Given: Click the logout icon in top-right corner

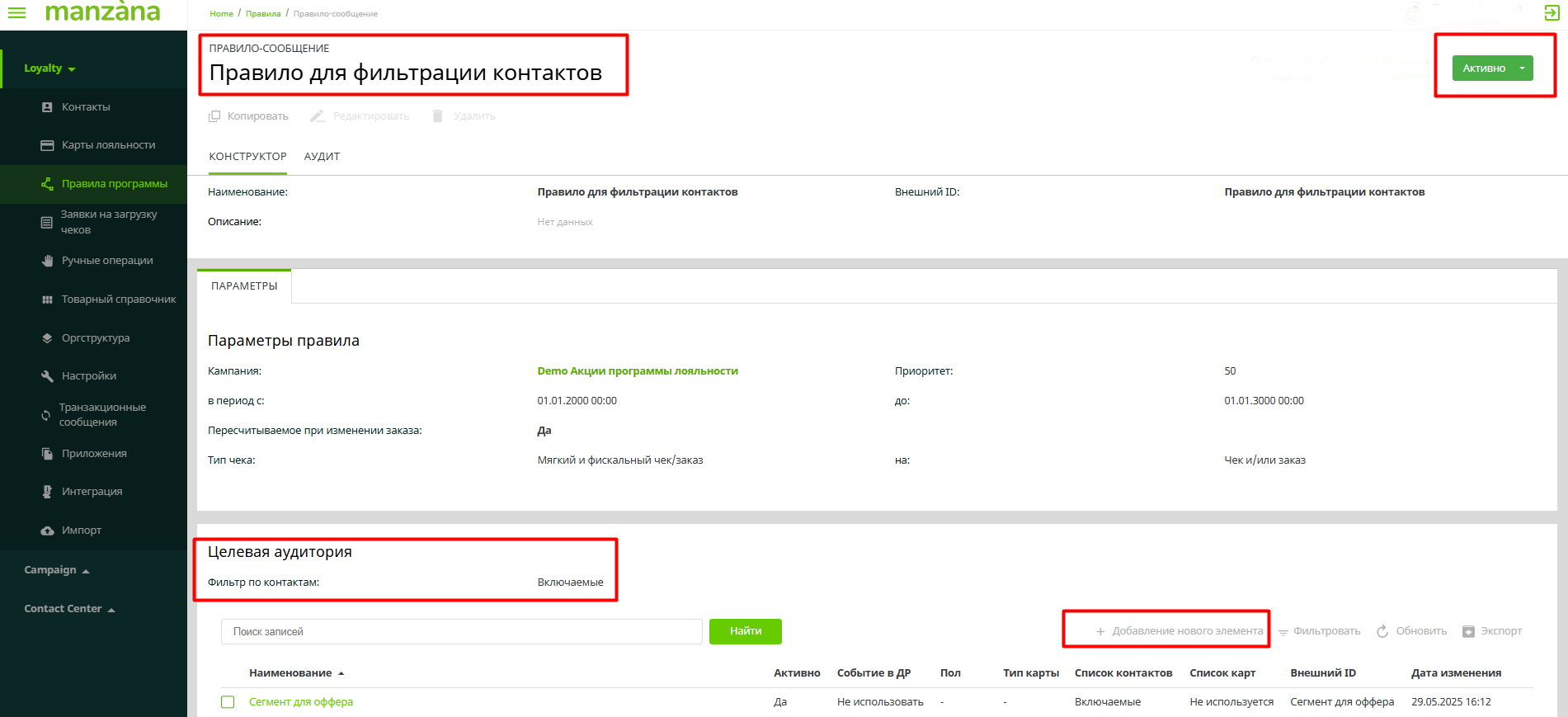Looking at the screenshot, I should [x=1552, y=13].
